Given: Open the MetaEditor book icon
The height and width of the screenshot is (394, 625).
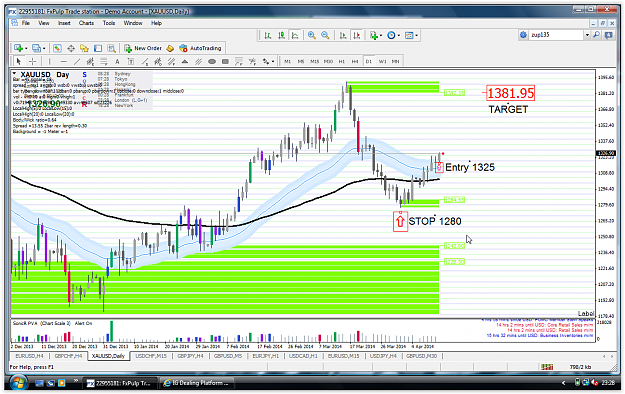Looking at the screenshot, I should (x=170, y=48).
